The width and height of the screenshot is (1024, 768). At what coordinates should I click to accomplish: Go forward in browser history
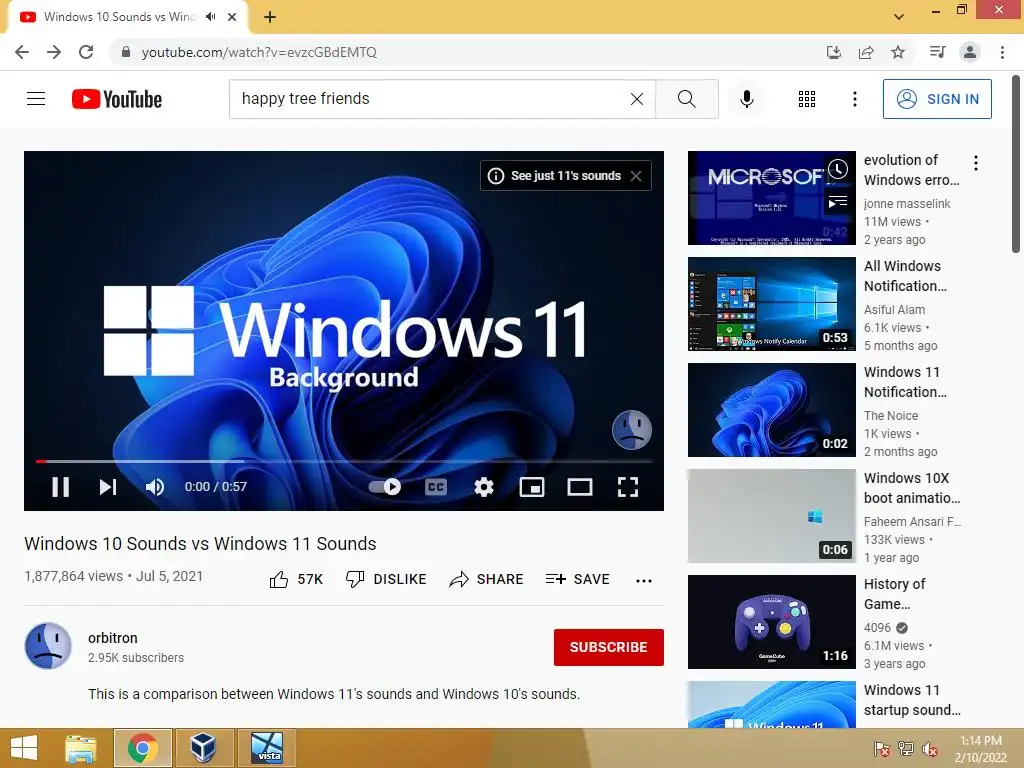54,52
